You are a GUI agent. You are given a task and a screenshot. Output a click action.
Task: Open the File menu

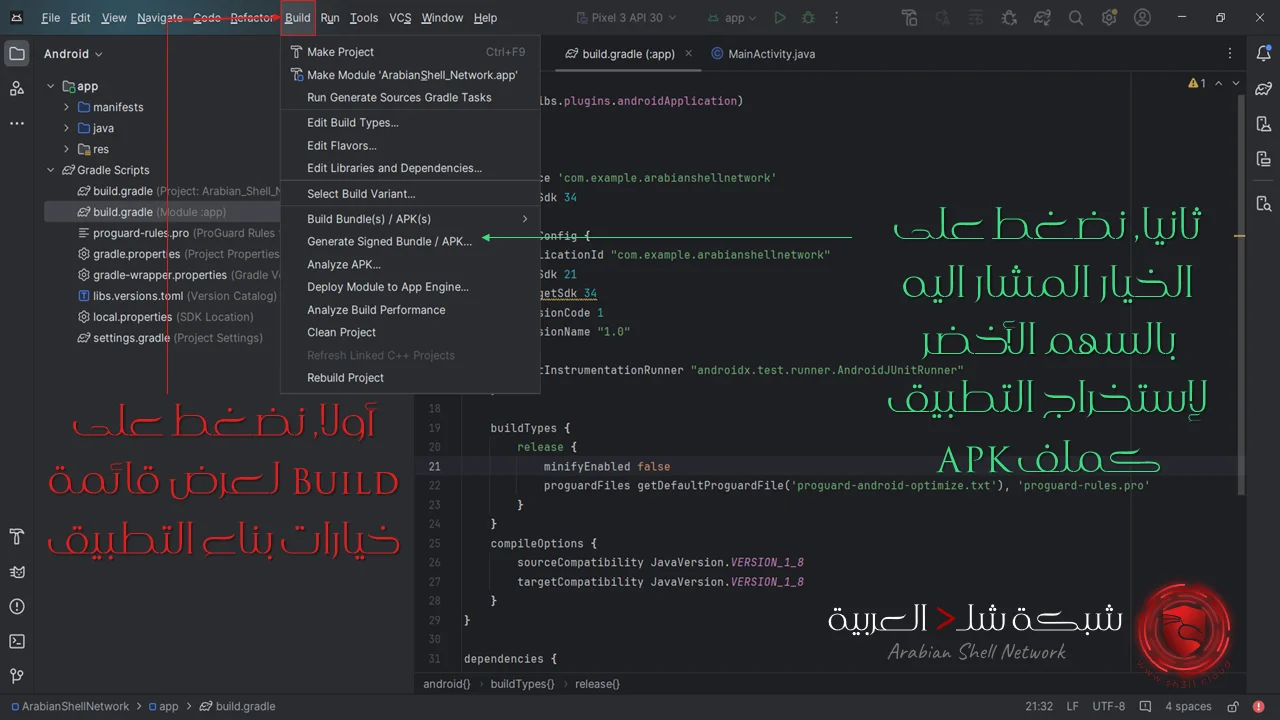(51, 18)
